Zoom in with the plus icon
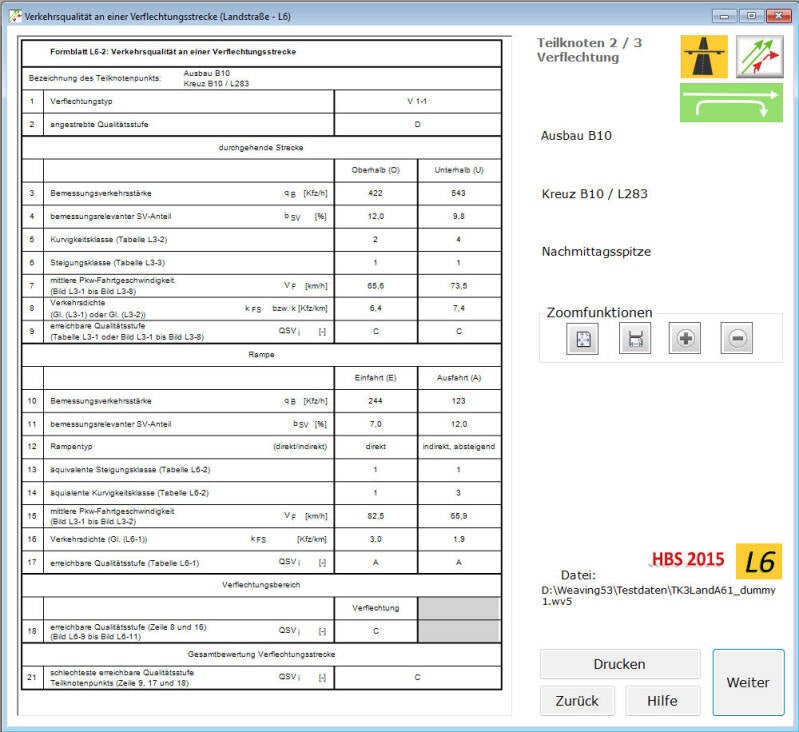This screenshot has height=732, width=799. click(685, 339)
